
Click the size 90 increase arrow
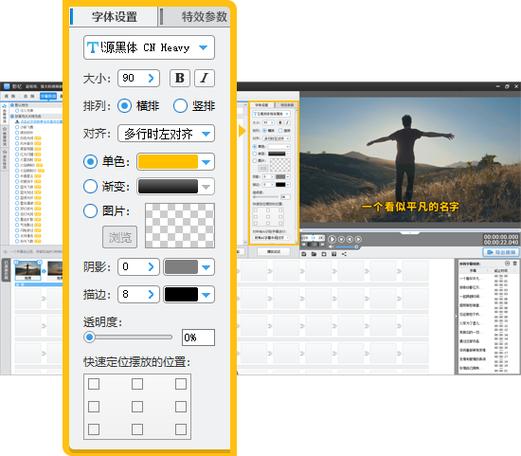[151, 78]
